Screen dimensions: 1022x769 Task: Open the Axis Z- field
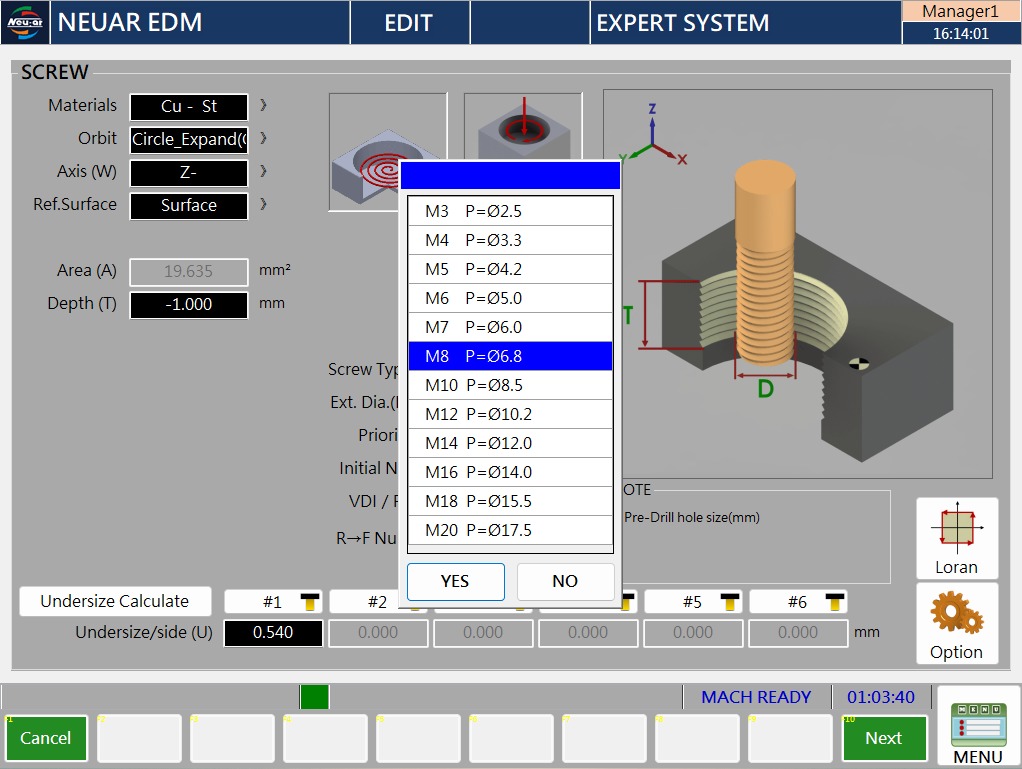tap(189, 173)
